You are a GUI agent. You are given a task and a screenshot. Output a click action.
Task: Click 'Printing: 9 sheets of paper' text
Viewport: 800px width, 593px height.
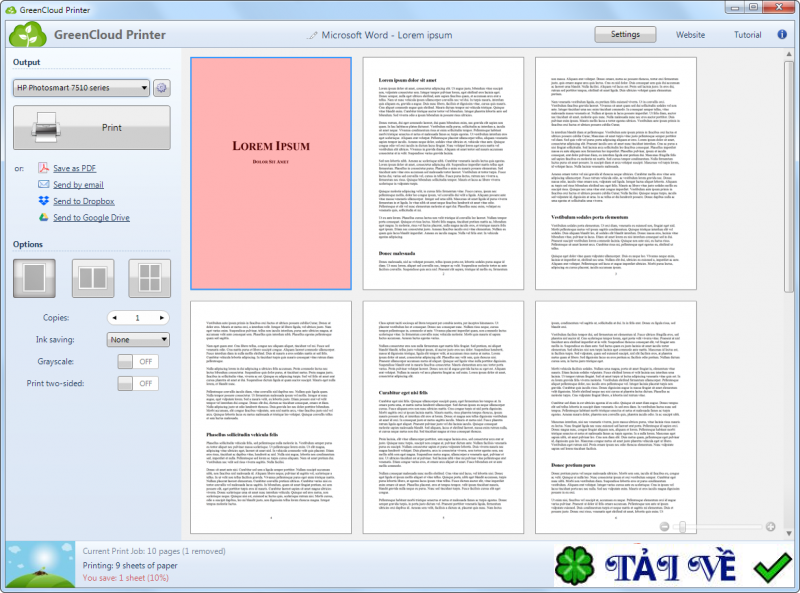(130, 565)
